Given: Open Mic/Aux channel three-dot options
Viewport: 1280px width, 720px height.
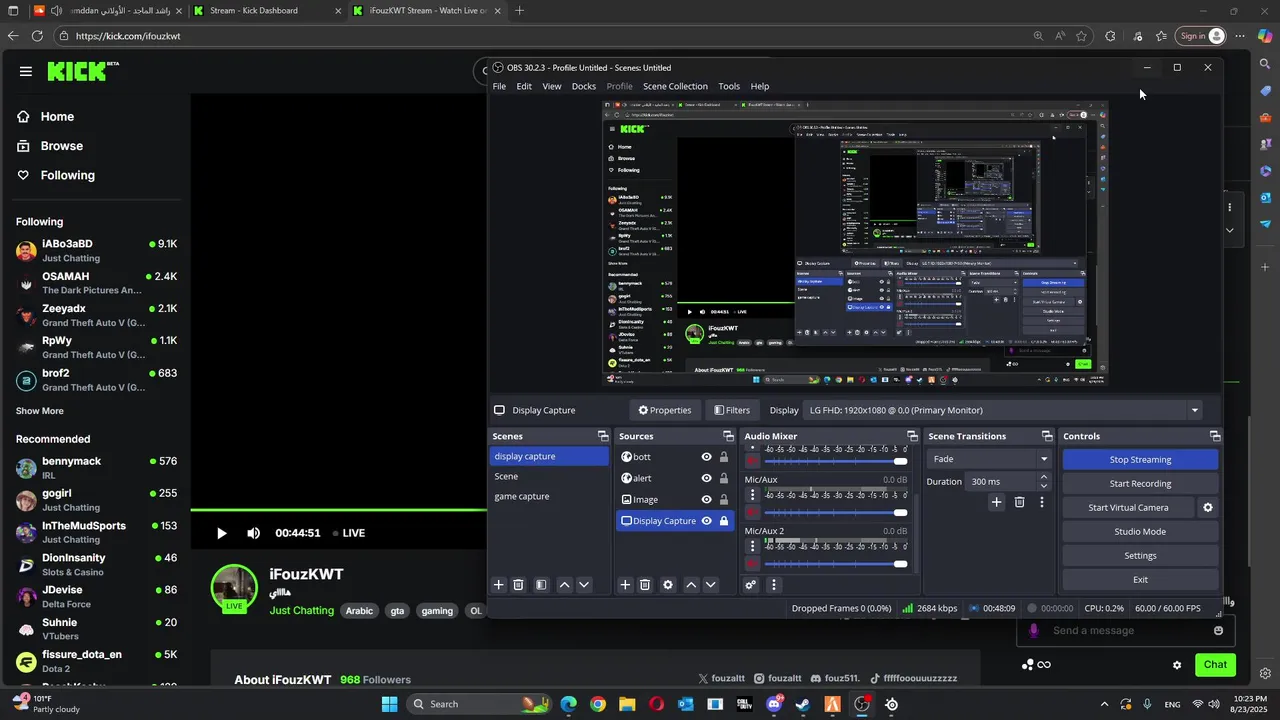Looking at the screenshot, I should coord(753,495).
